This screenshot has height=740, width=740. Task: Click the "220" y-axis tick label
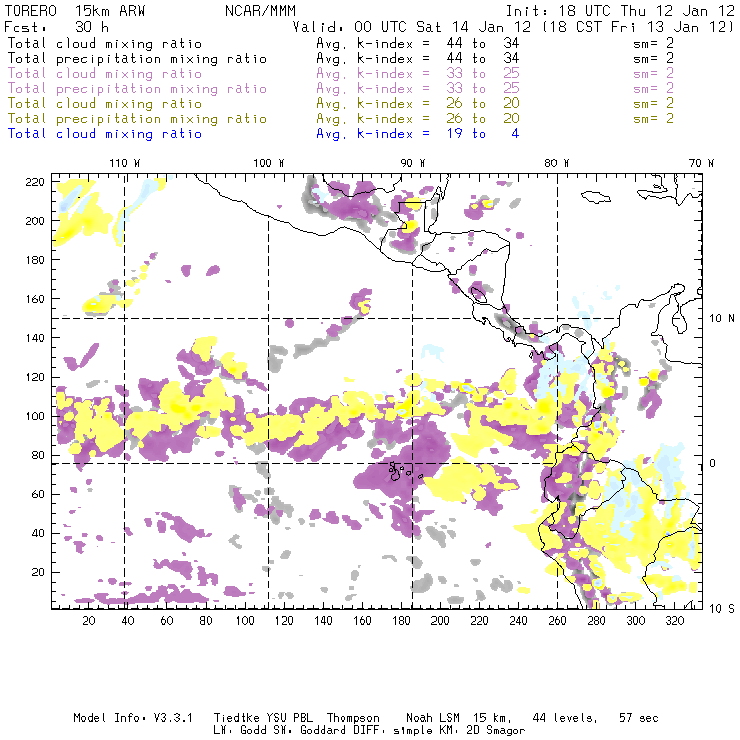35,182
